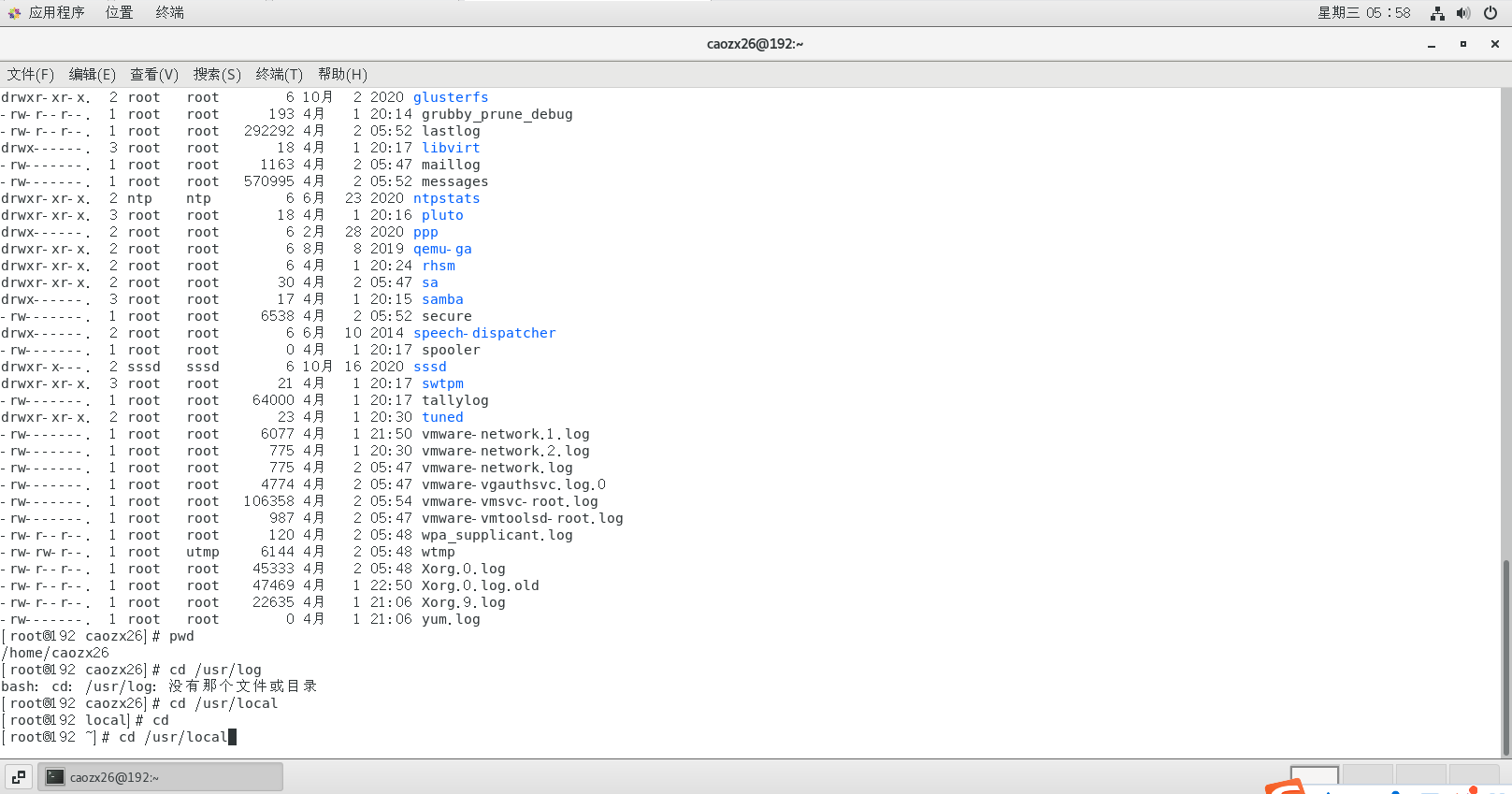Click the pwd command line

click(98, 636)
